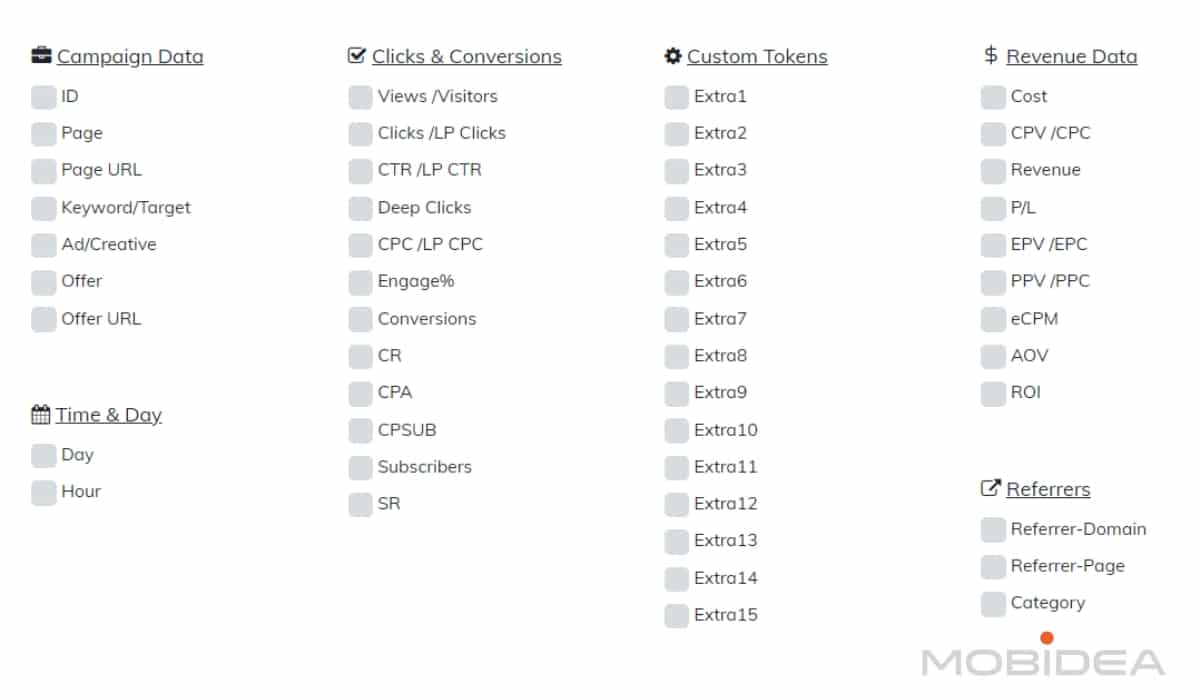Tick the Extra15 checkbox
This screenshot has height=700, width=1200.
pos(677,615)
